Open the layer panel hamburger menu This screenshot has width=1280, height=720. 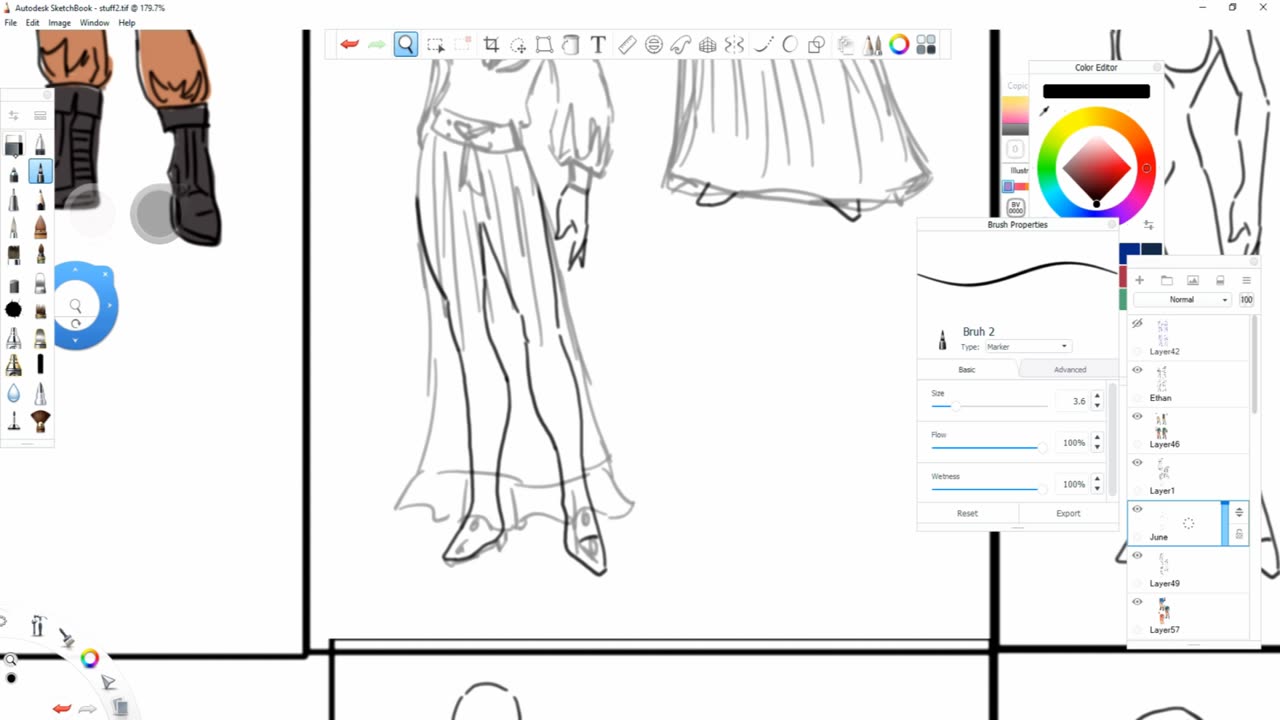(1246, 280)
